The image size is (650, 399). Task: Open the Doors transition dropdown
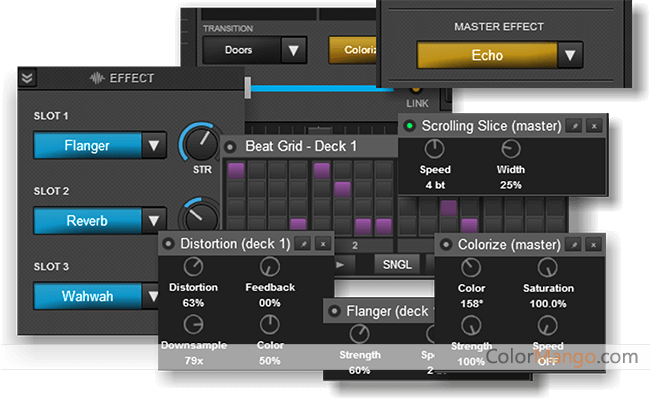293,50
